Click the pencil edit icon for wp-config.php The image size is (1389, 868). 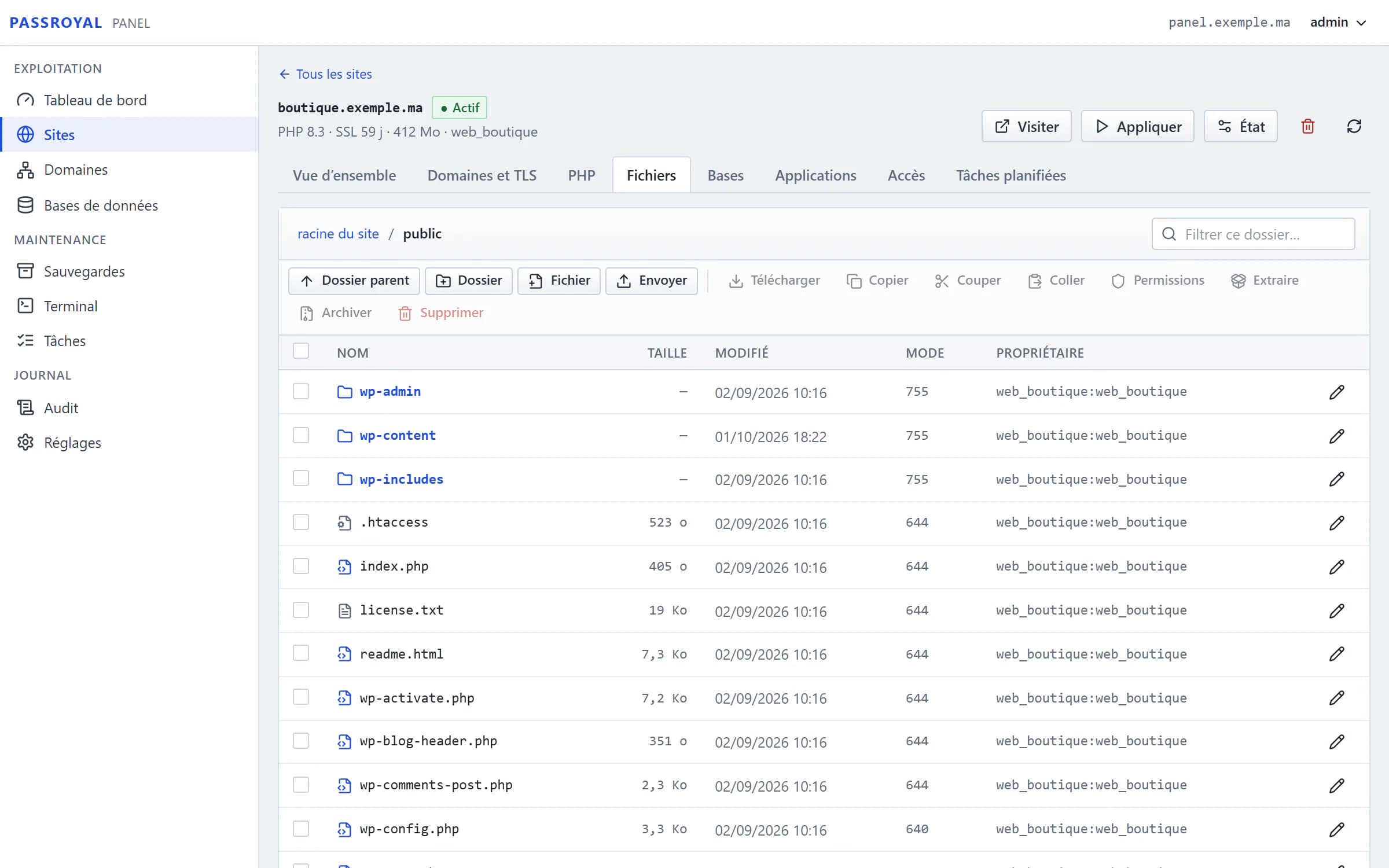[1336, 829]
